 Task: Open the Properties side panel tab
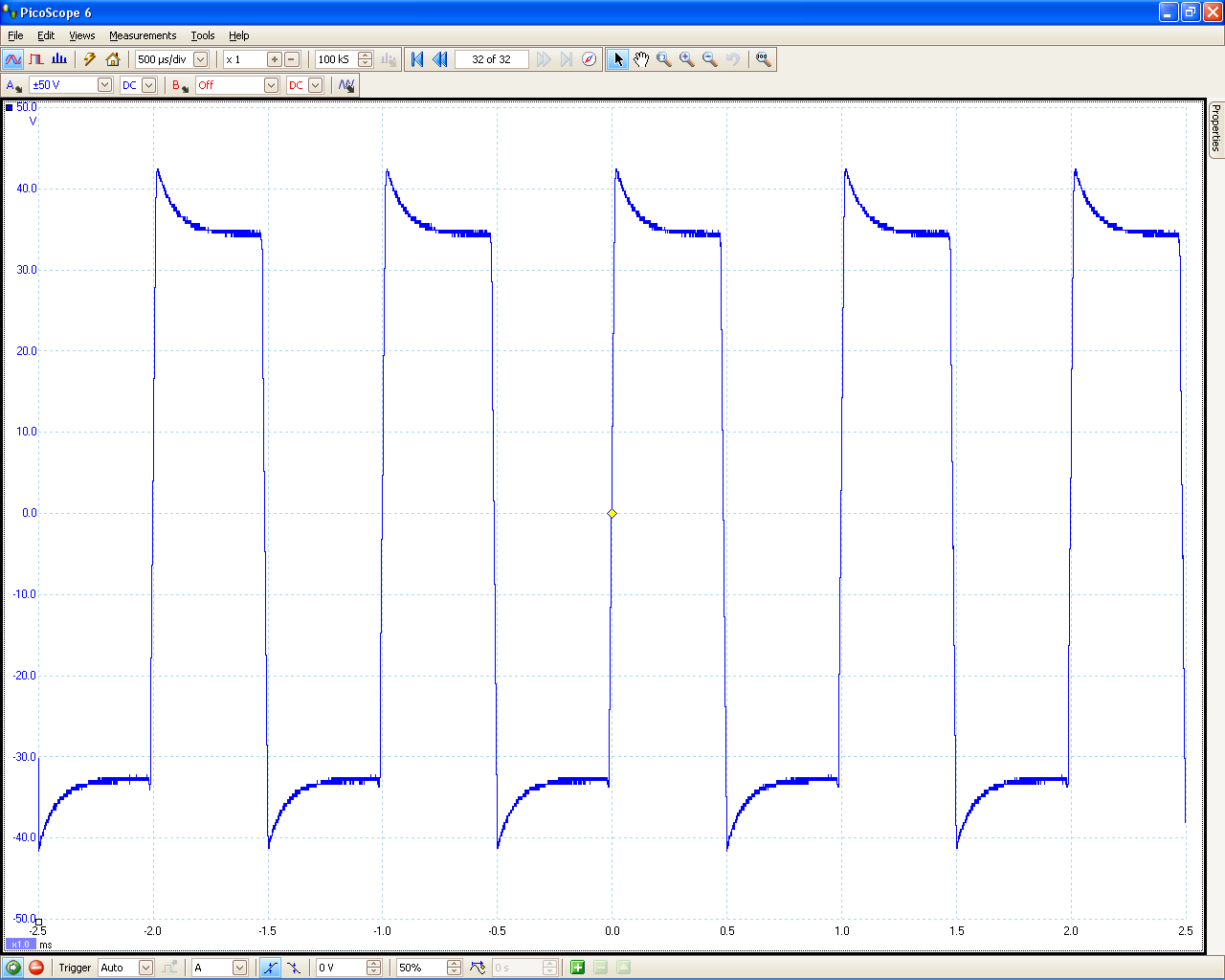(1216, 128)
